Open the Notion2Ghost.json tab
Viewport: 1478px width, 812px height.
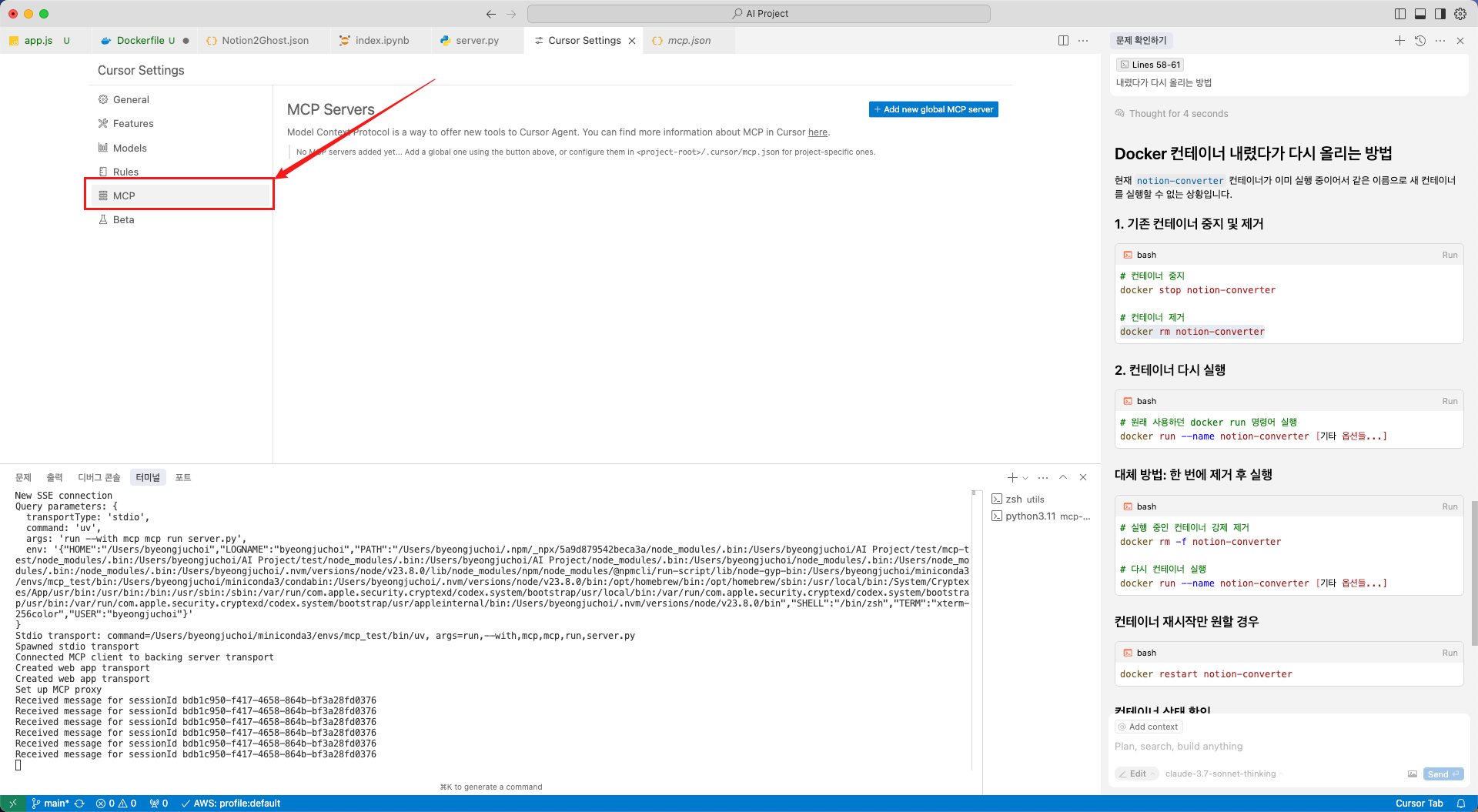[x=265, y=41]
